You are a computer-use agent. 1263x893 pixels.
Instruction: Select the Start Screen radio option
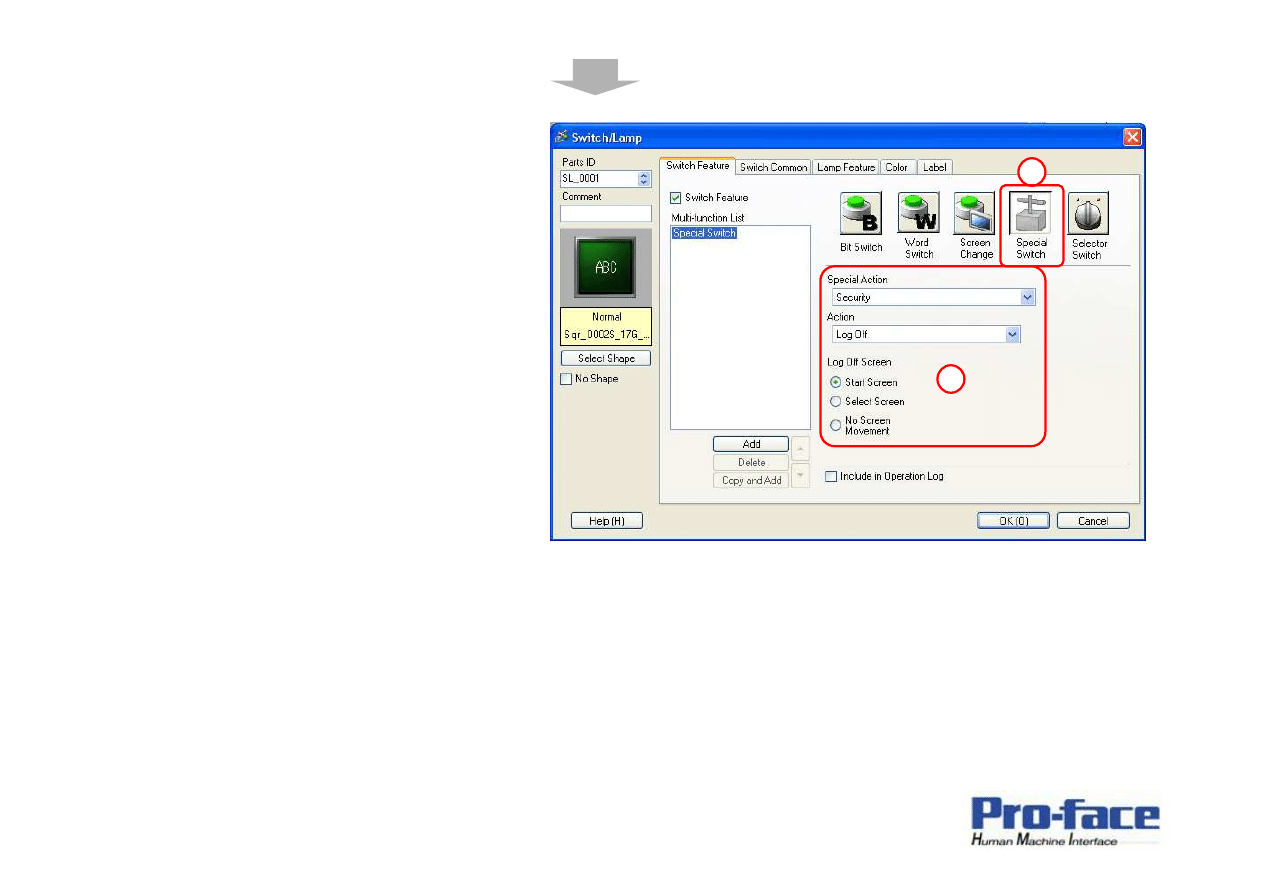pos(836,382)
